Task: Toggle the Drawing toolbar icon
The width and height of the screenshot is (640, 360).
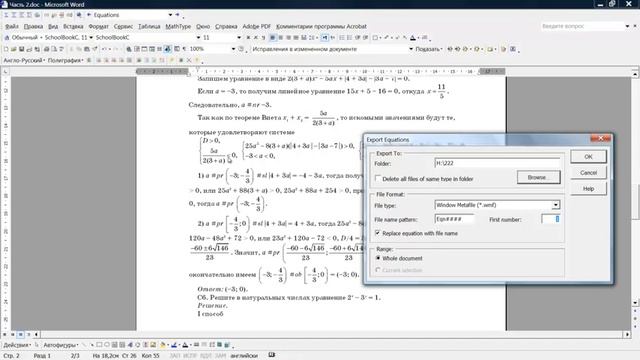Action: point(167,49)
